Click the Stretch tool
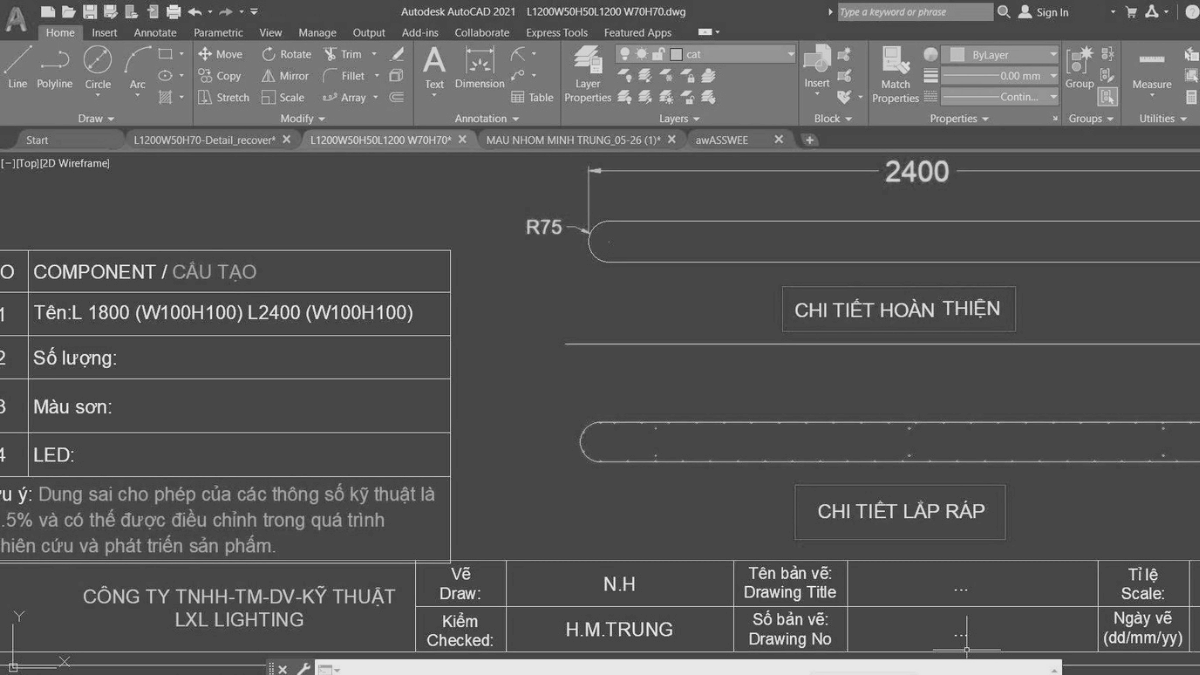Screen dimensions: 1200x675 pyautogui.click(x=223, y=98)
